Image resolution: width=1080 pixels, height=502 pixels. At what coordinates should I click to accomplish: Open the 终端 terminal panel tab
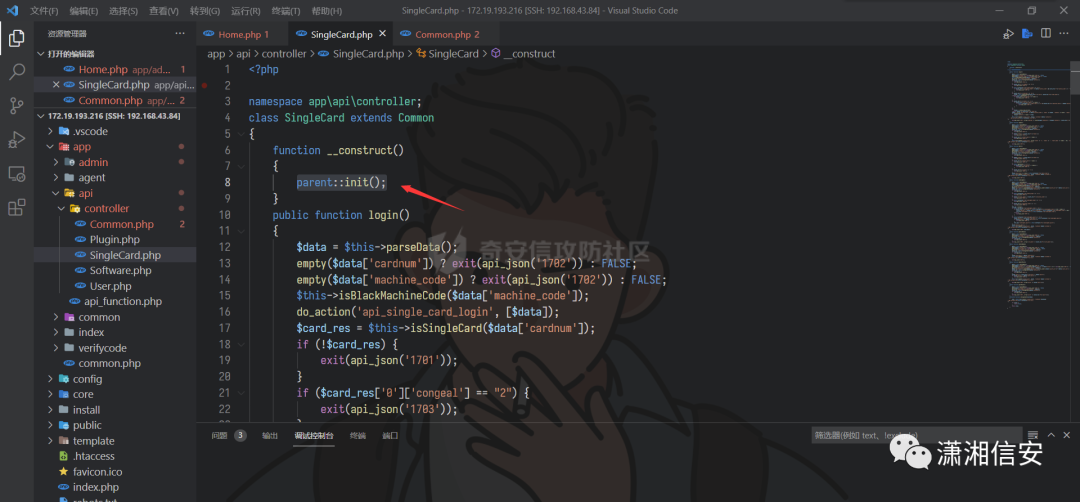[x=357, y=435]
